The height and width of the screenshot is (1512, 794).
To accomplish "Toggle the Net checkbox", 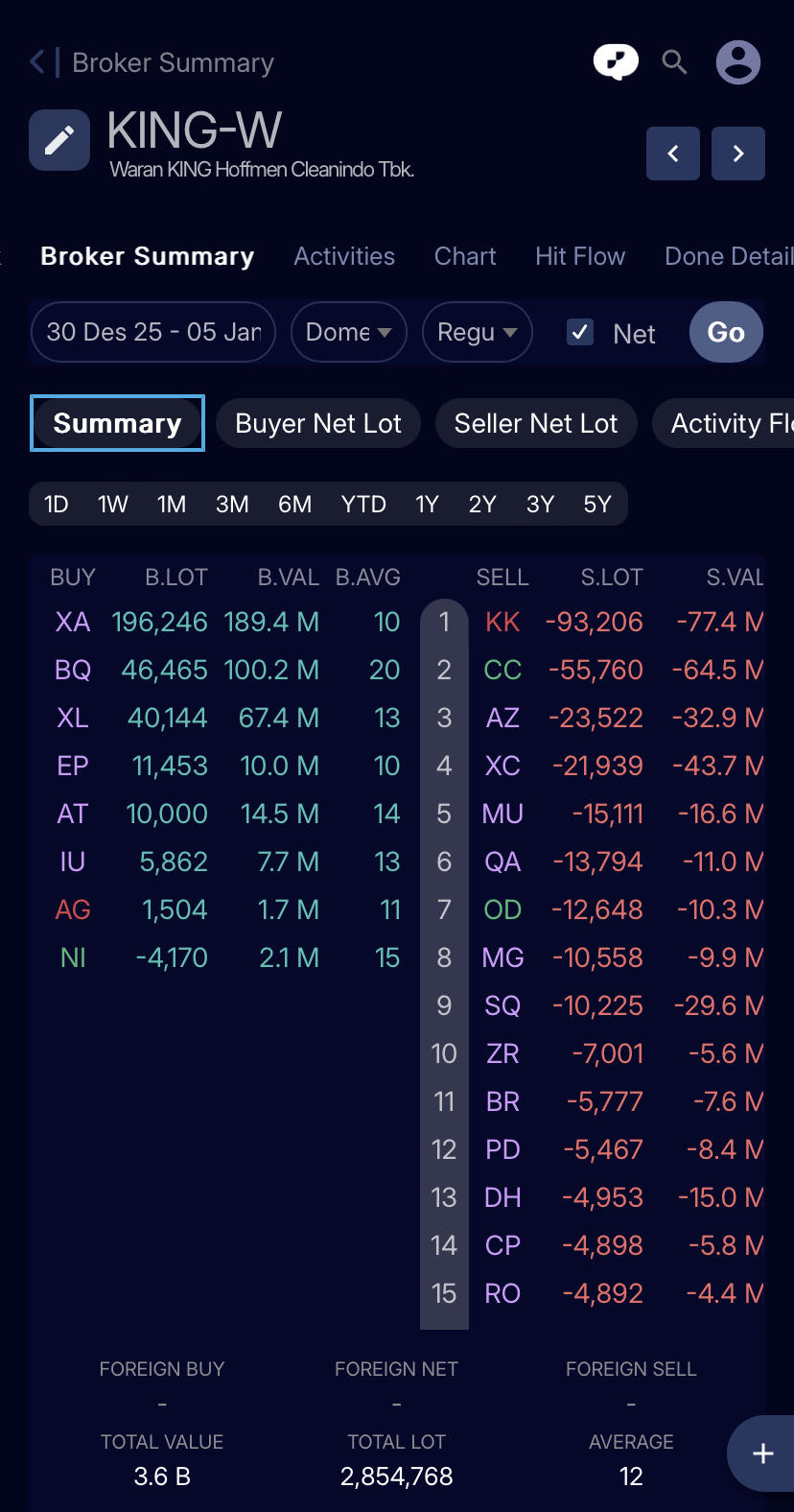I will click(x=580, y=332).
